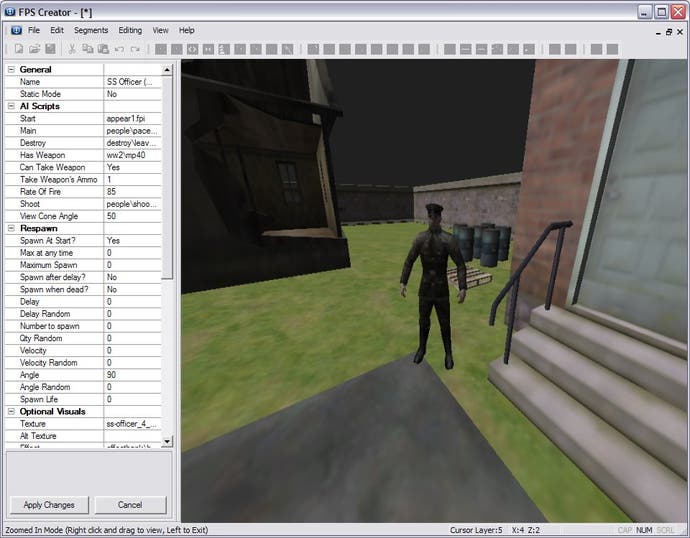Screen dimensions: 690x538
Task: Select the Rate Of Fire value '85'
Action: 133,192
